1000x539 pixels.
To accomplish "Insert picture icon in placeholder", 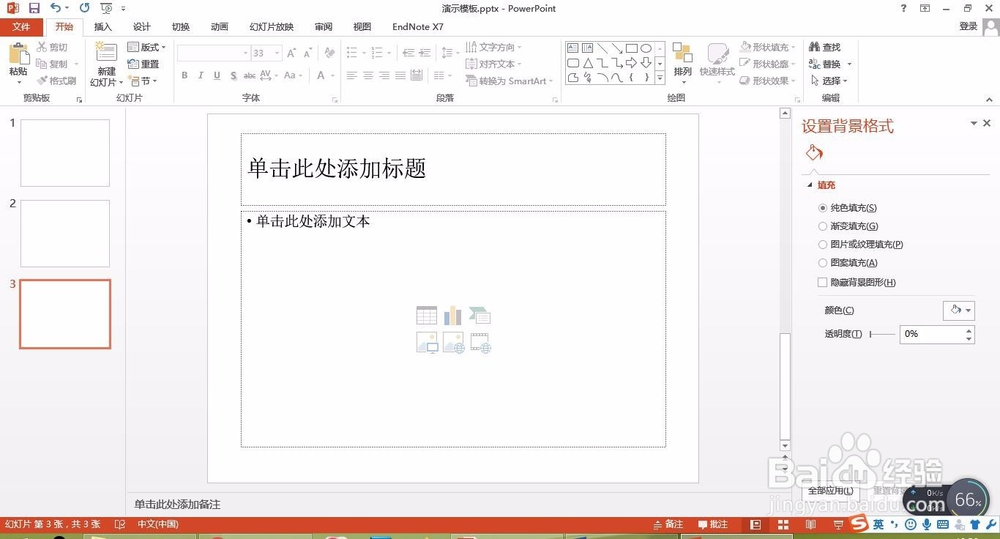I will (427, 343).
